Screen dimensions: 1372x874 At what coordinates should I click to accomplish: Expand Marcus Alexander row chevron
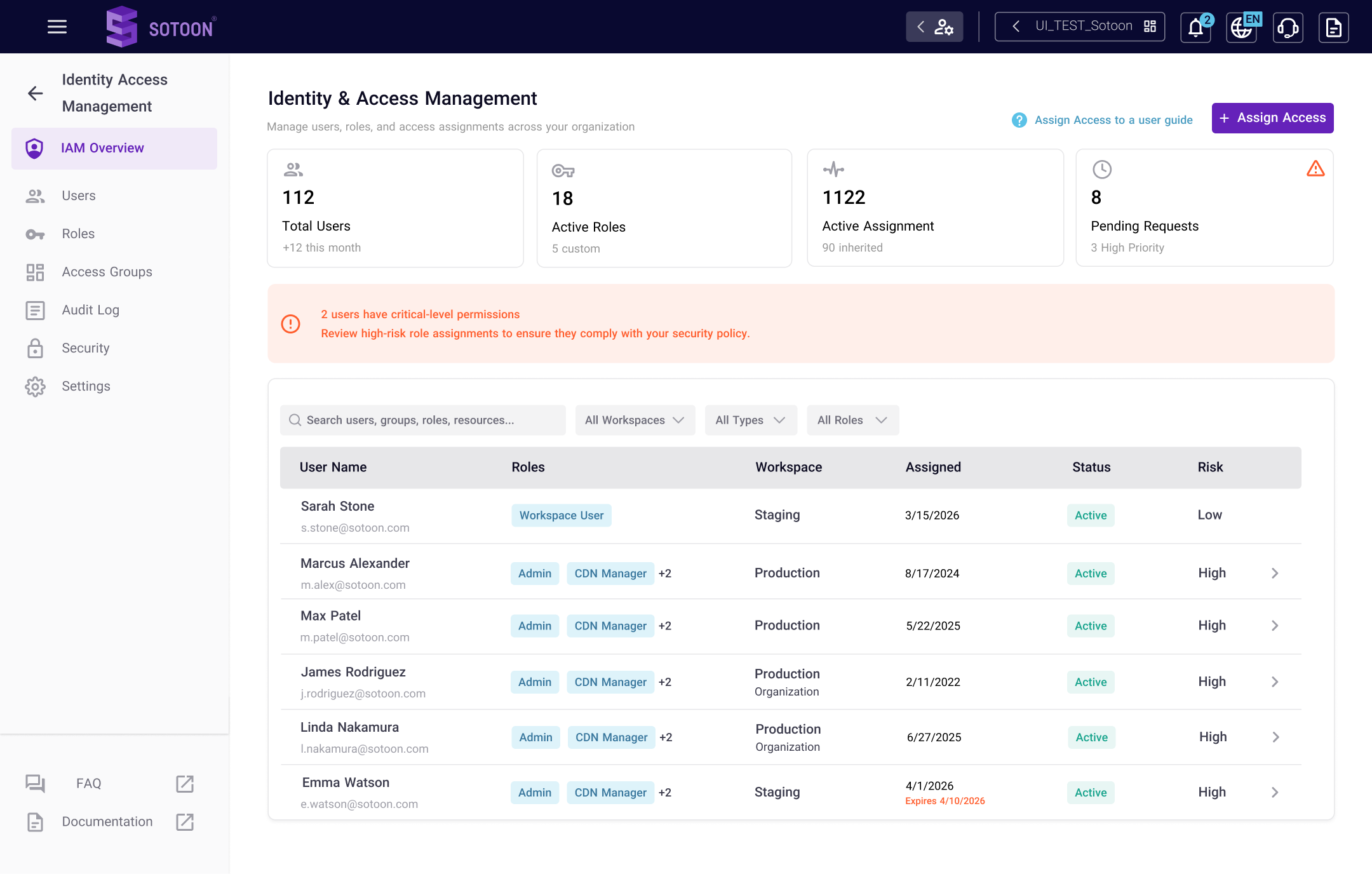click(1275, 574)
